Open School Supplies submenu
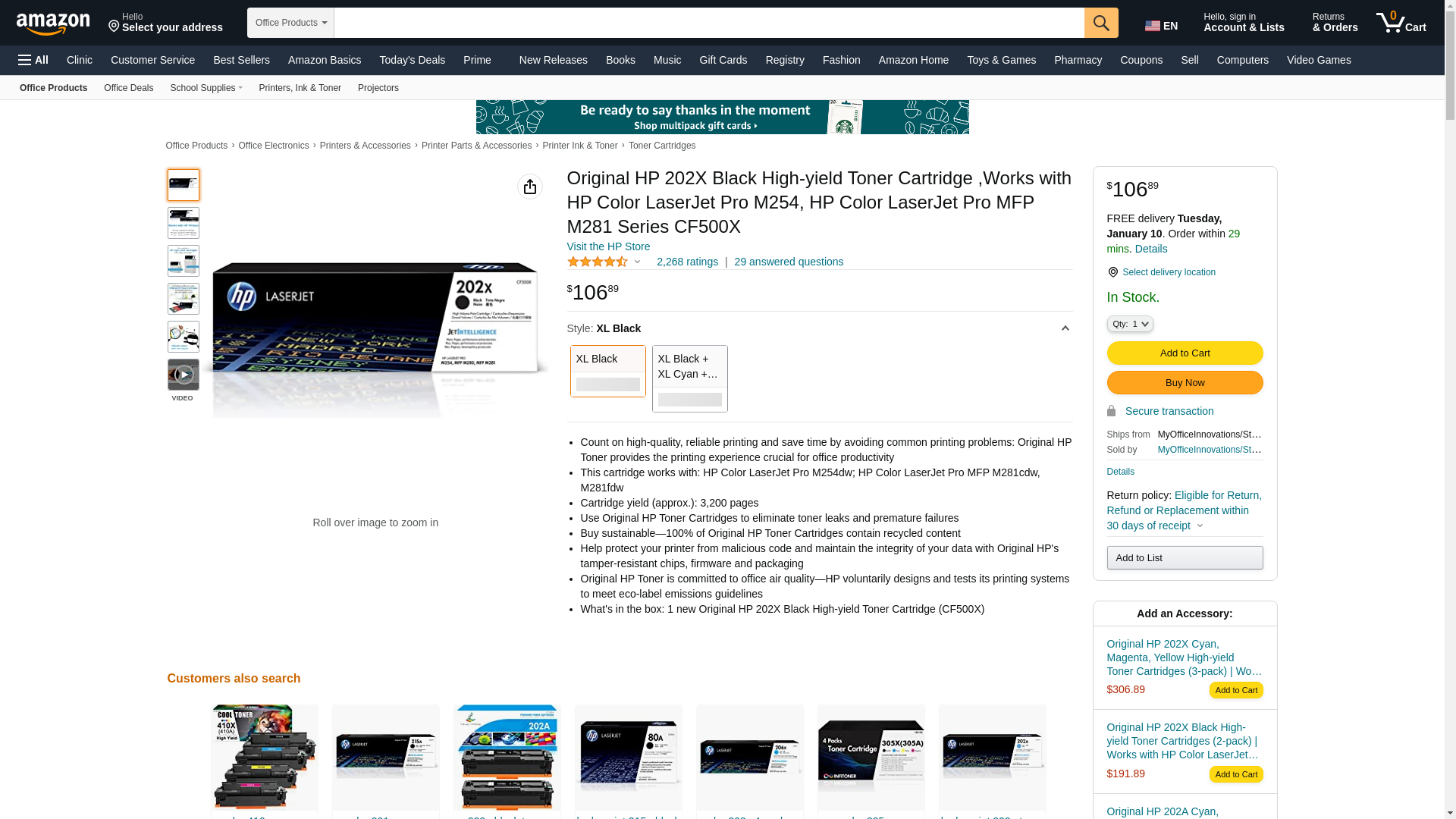Viewport: 1456px width, 819px height. 206,88
